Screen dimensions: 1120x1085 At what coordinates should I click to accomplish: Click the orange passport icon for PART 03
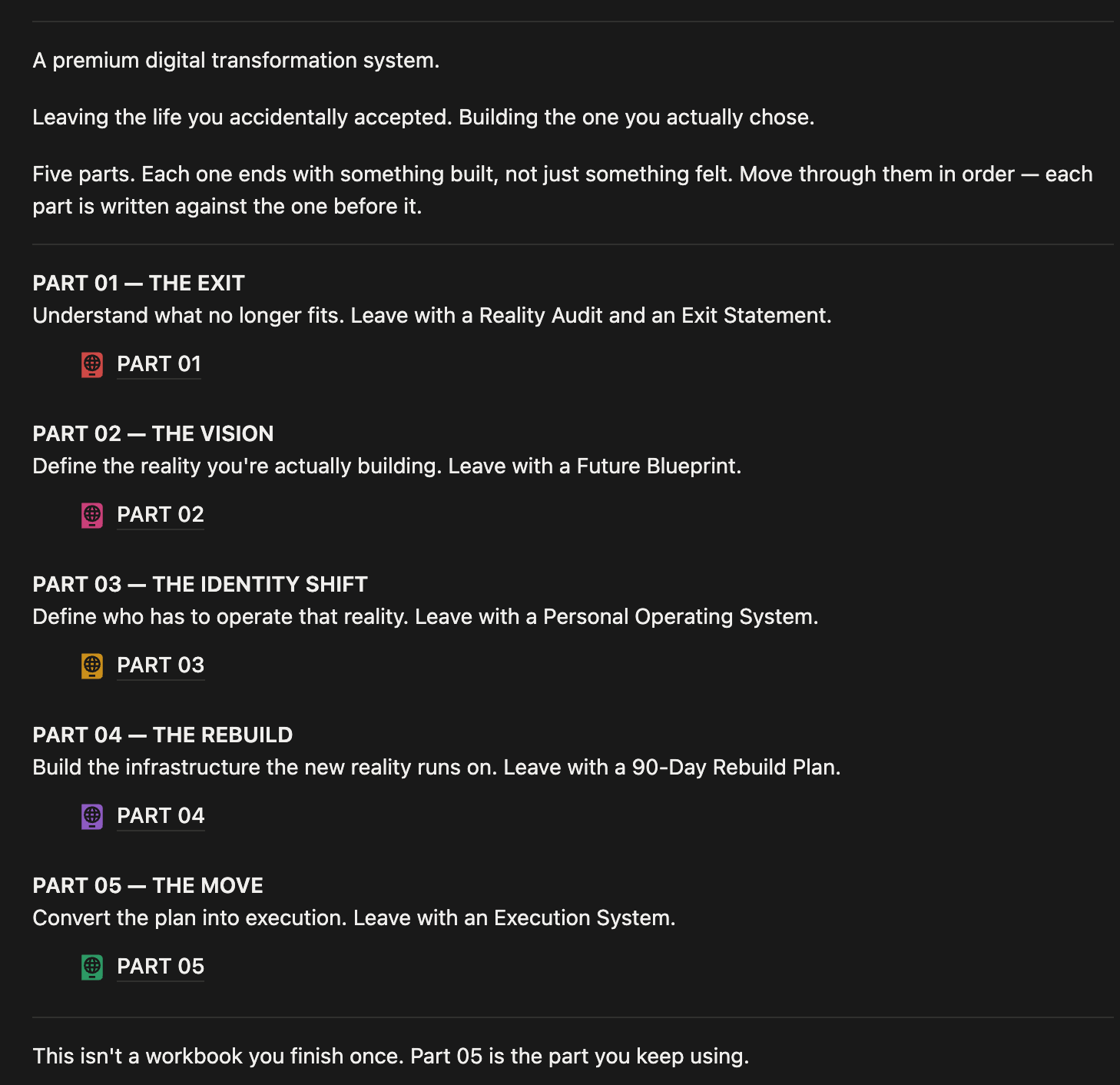[92, 665]
